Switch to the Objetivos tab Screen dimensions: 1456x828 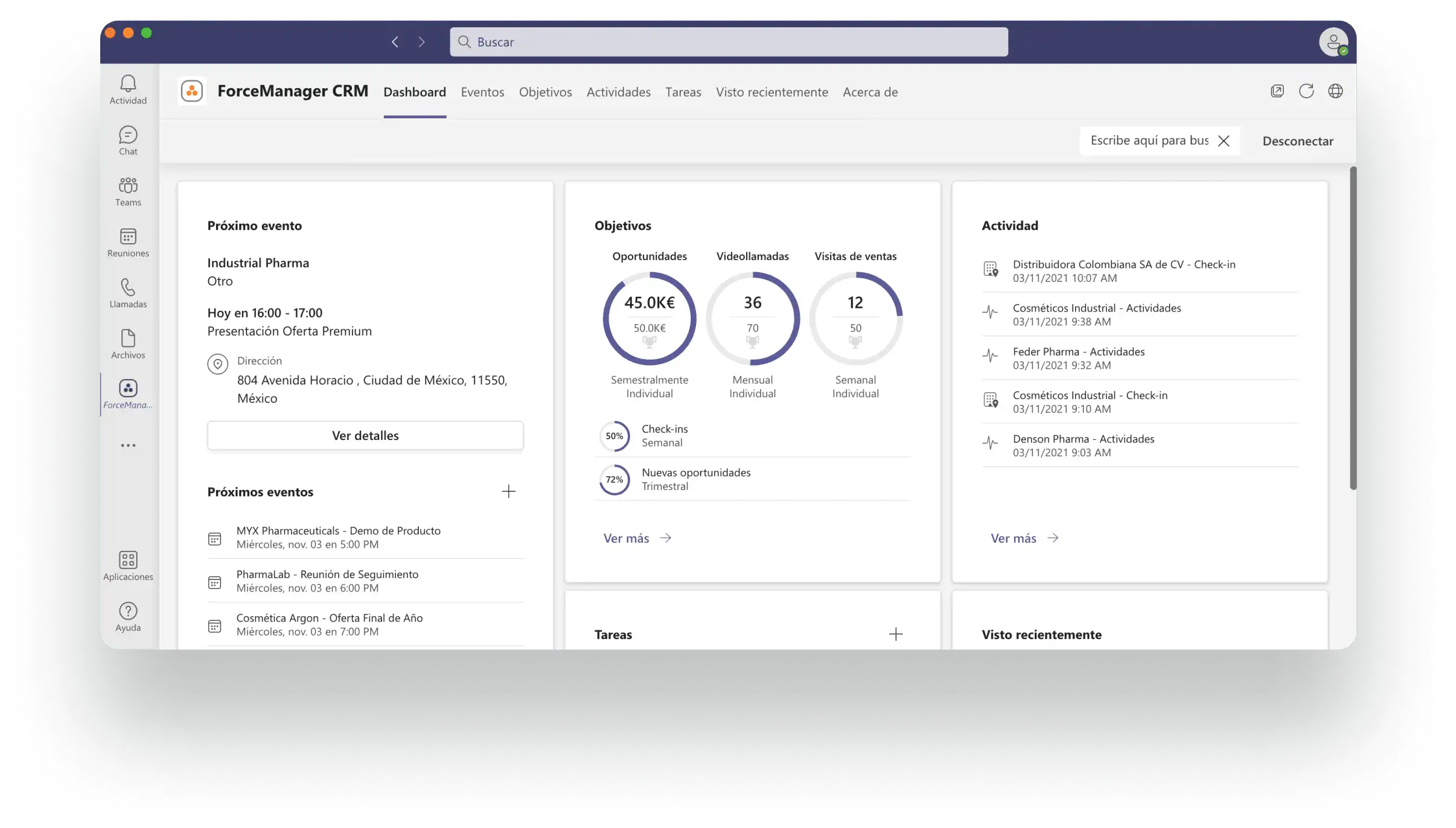click(545, 92)
